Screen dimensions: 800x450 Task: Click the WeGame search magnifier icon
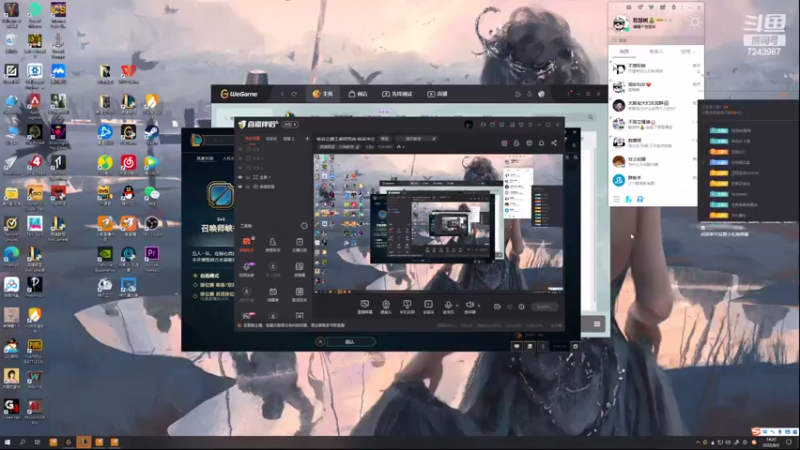point(590,117)
